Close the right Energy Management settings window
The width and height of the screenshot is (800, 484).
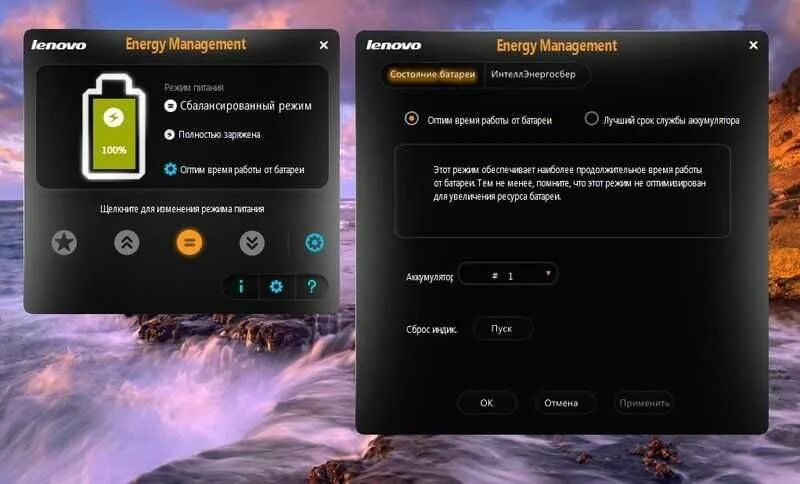tap(753, 45)
